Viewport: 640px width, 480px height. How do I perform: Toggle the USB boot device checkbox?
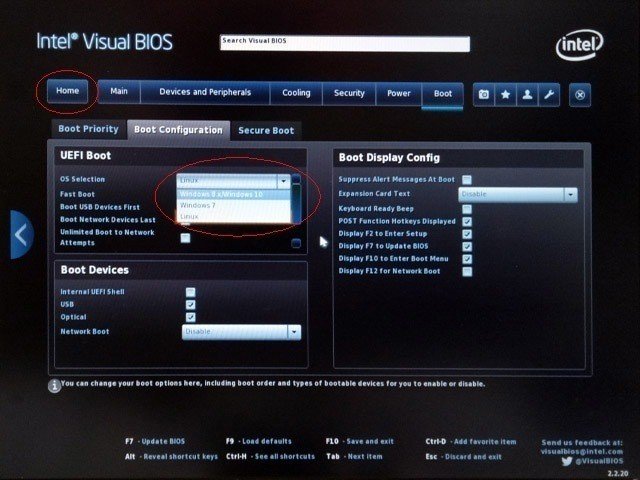(x=190, y=305)
